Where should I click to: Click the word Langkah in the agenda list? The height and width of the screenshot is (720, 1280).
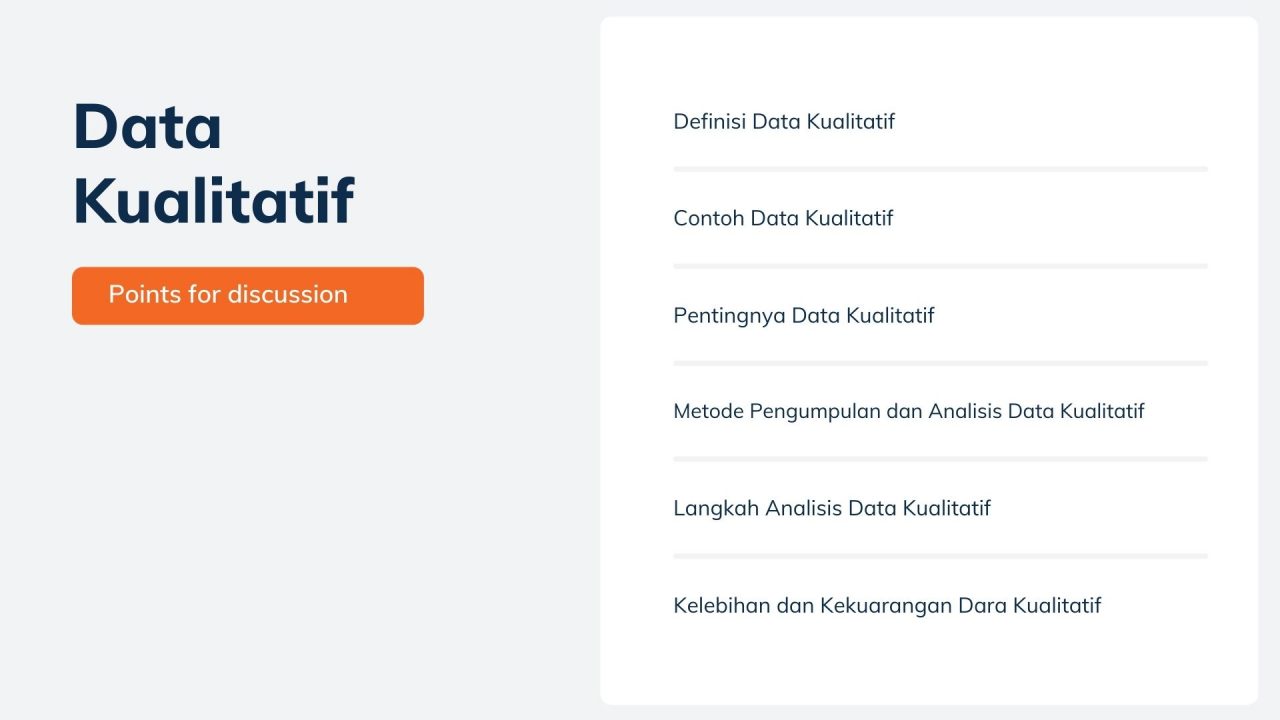coord(715,508)
